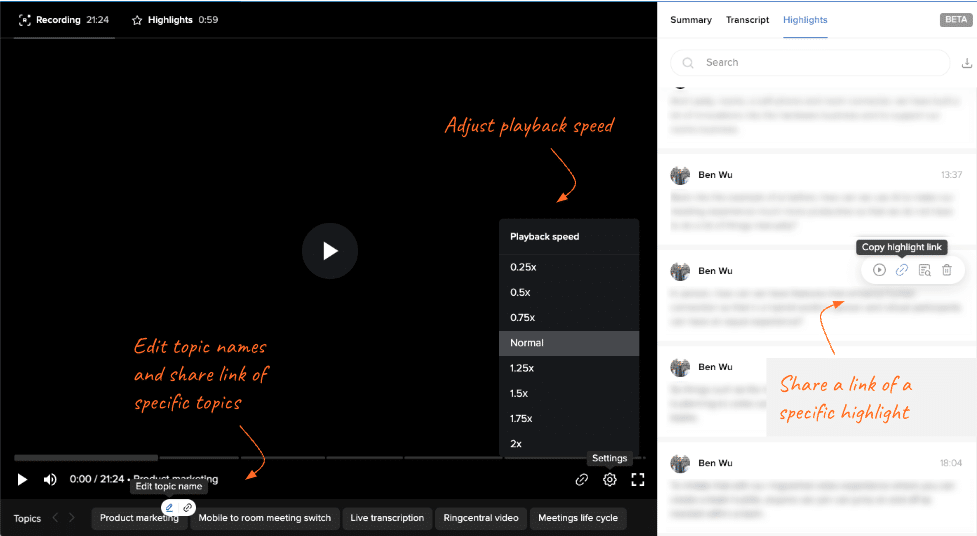Viewport: 977px width, 536px height.
Task: Click the play button in the bottom control bar
Action: [x=22, y=480]
